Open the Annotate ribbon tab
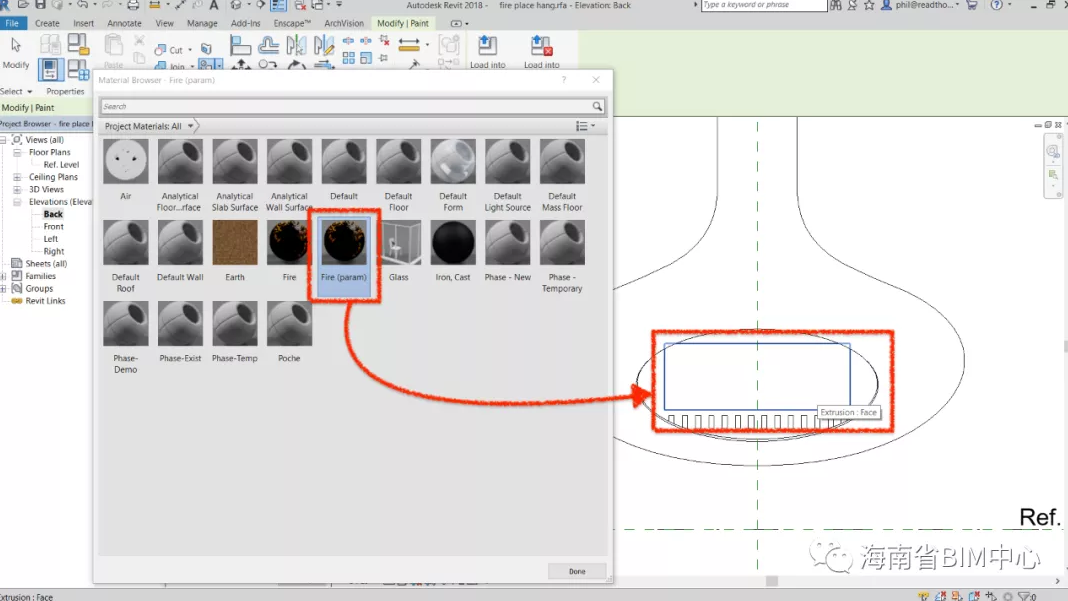 point(124,23)
